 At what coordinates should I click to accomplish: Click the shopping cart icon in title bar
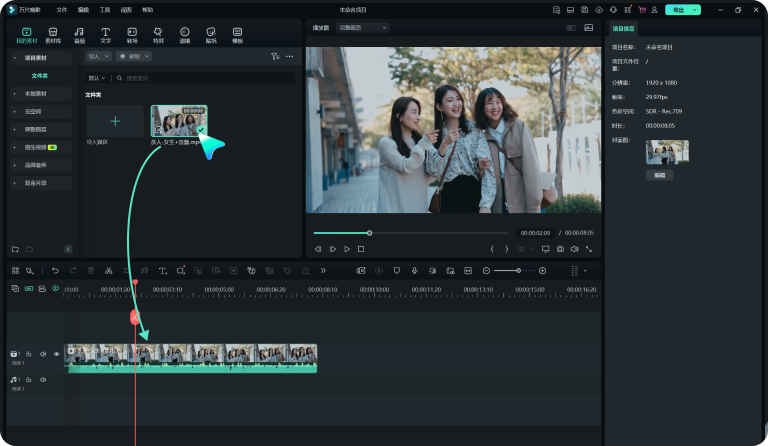(x=641, y=10)
